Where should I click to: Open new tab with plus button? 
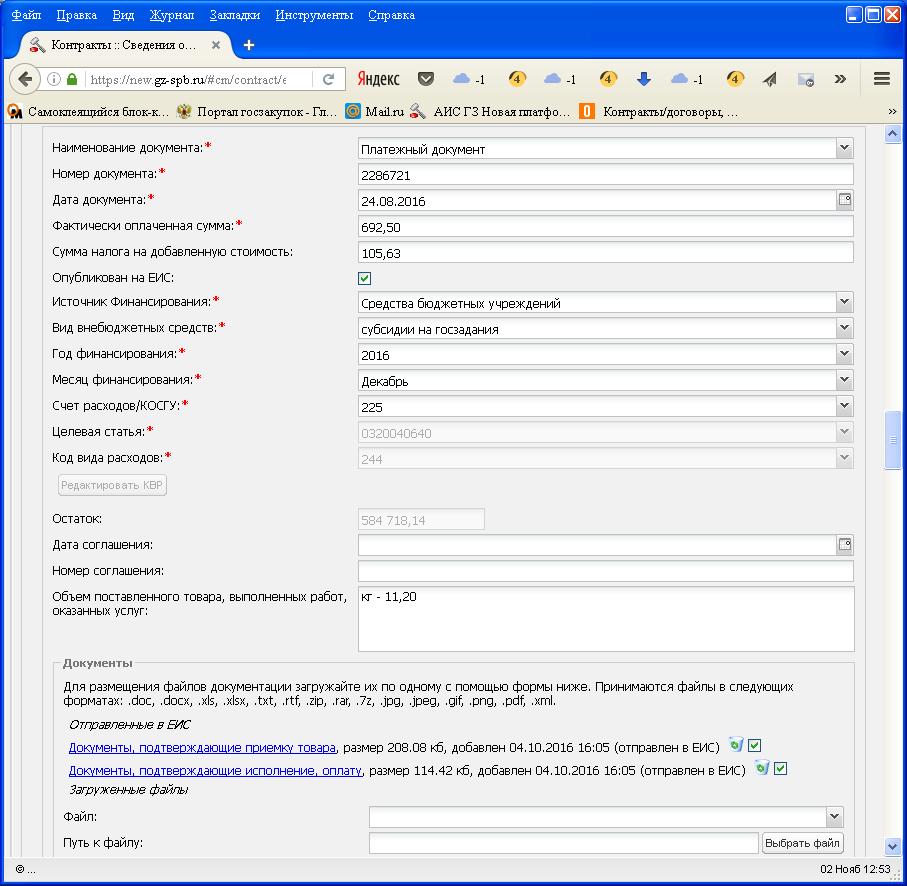click(x=249, y=45)
